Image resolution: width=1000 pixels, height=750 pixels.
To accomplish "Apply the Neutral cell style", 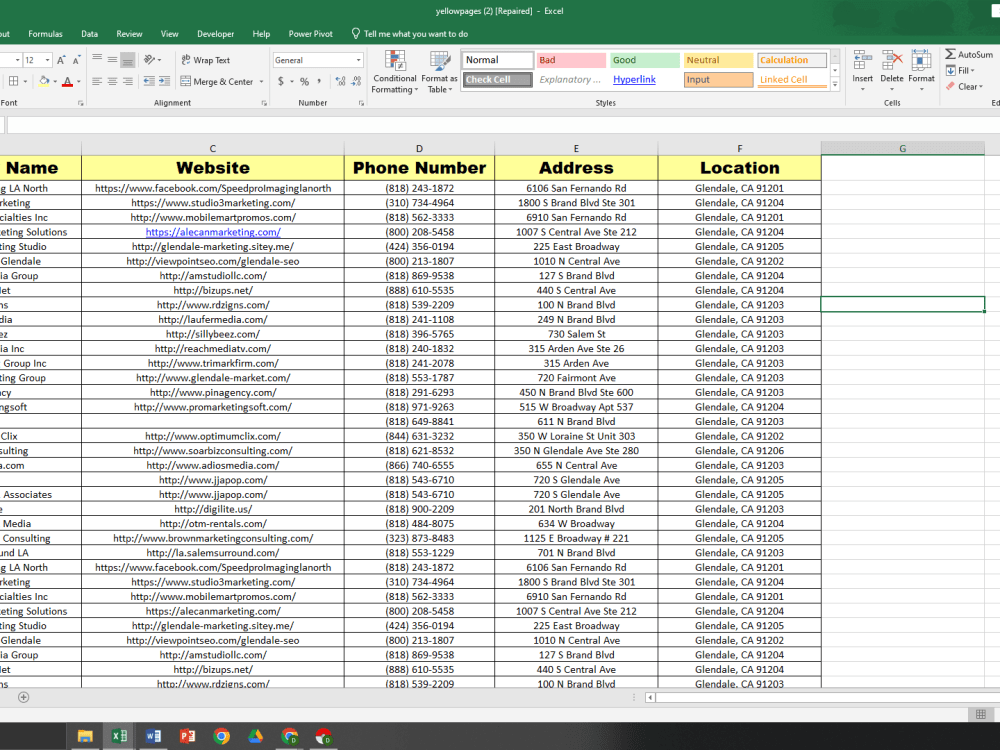I will [718, 60].
